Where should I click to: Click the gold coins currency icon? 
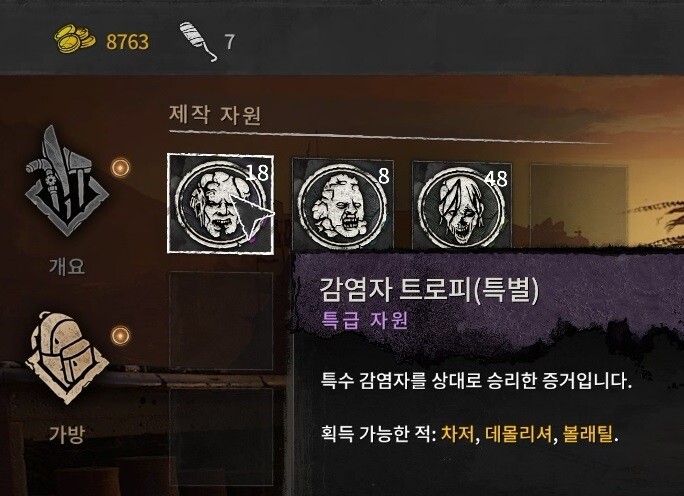click(75, 39)
